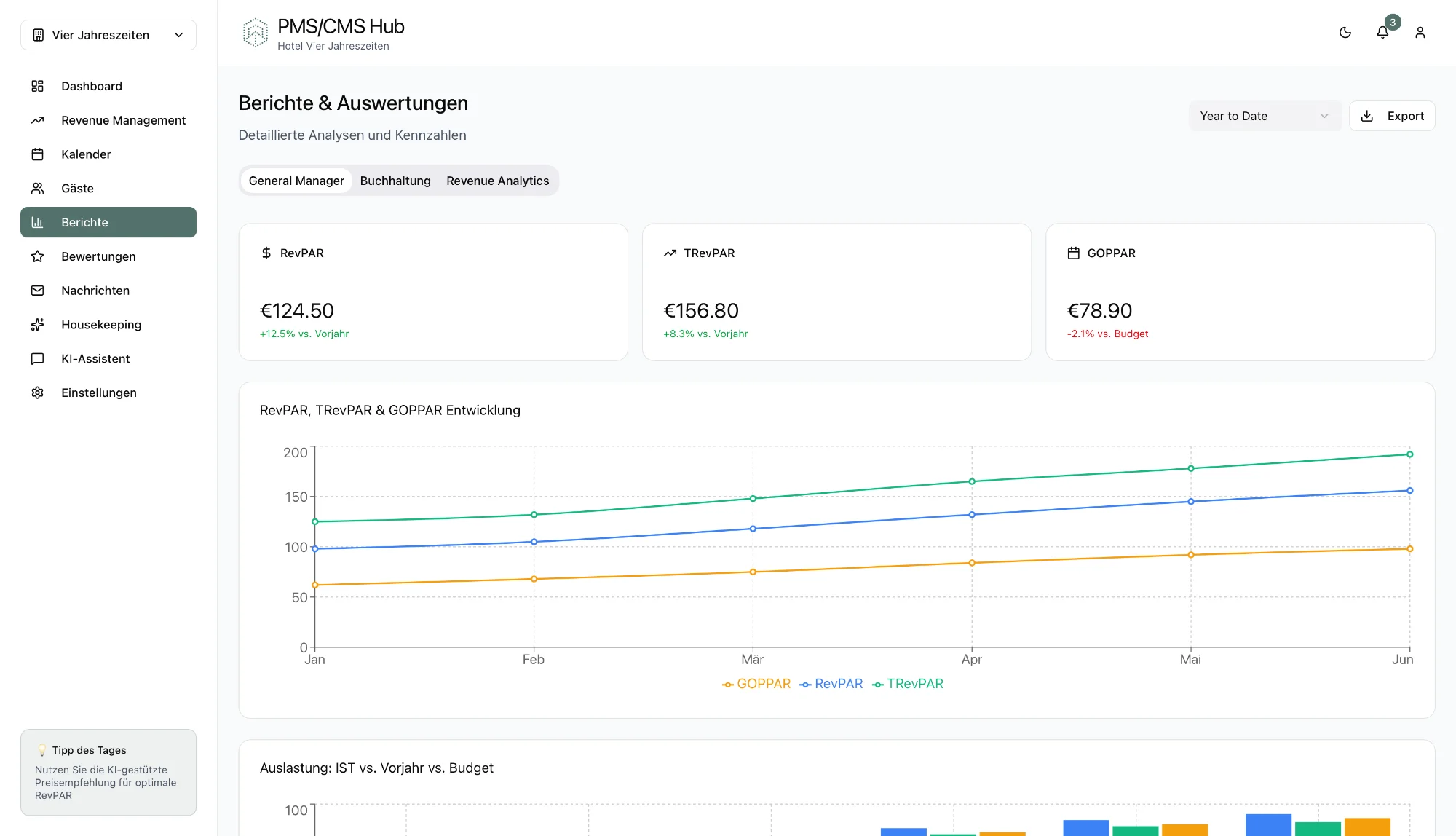Click the Housekeeping sparkle icon in sidebar
The height and width of the screenshot is (836, 1456).
(x=38, y=325)
